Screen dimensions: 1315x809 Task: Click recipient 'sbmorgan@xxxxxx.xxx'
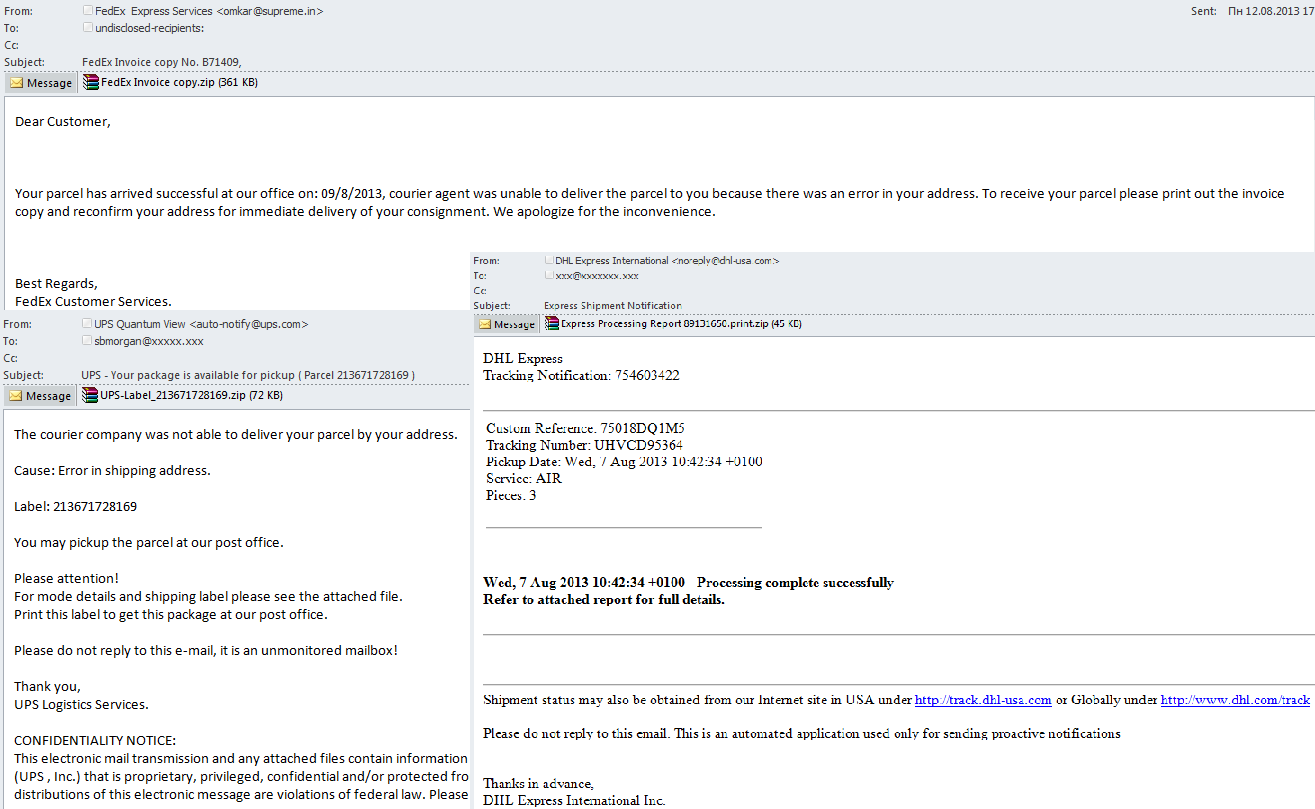coord(149,341)
